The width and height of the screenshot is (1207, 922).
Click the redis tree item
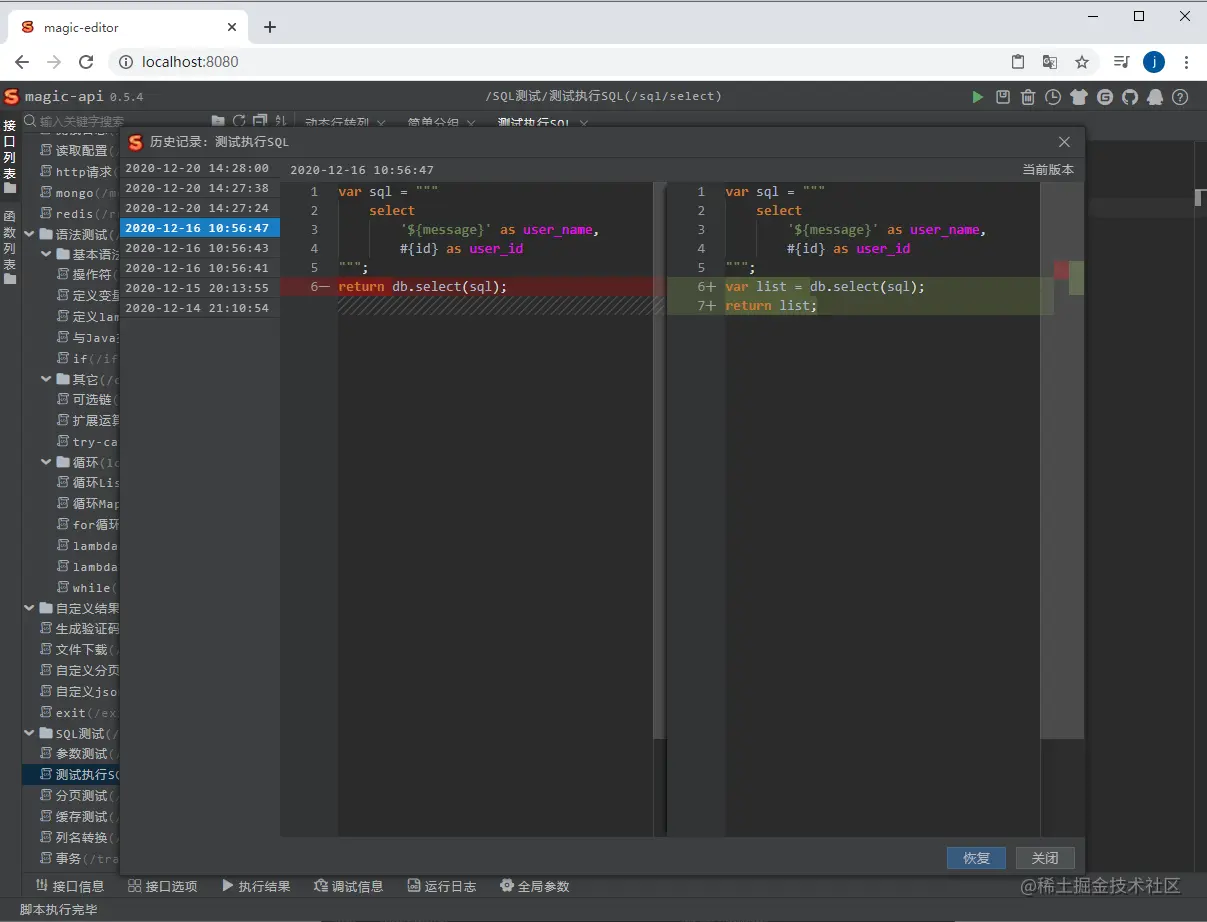click(79, 213)
